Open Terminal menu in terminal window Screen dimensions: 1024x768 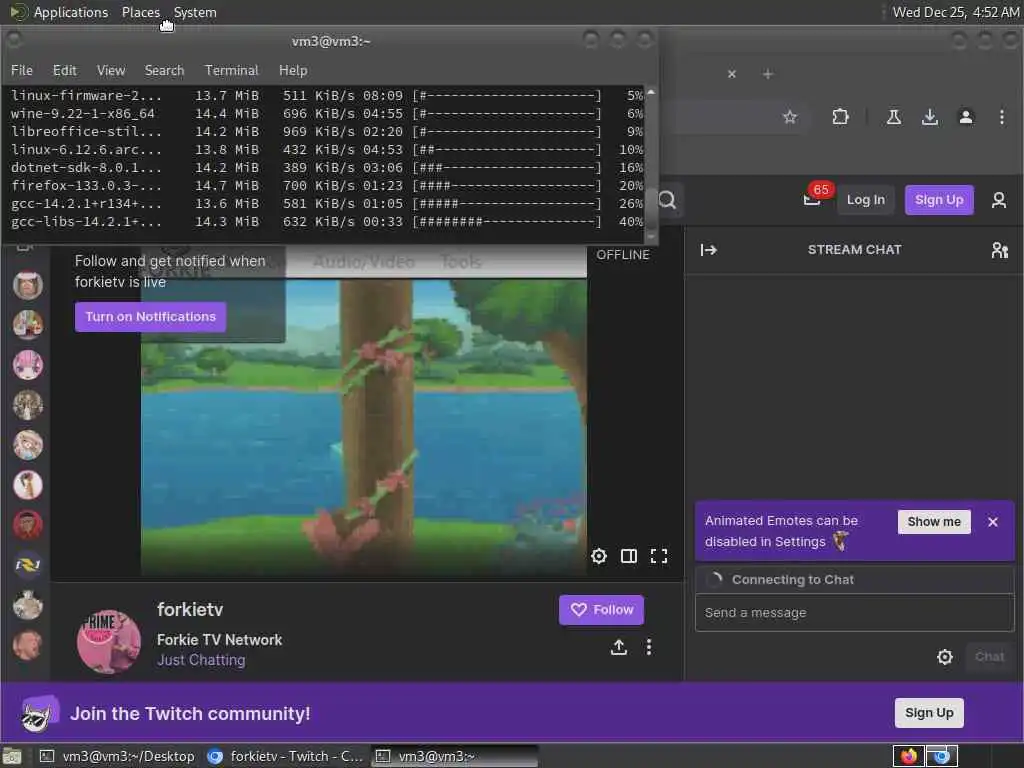tap(231, 70)
